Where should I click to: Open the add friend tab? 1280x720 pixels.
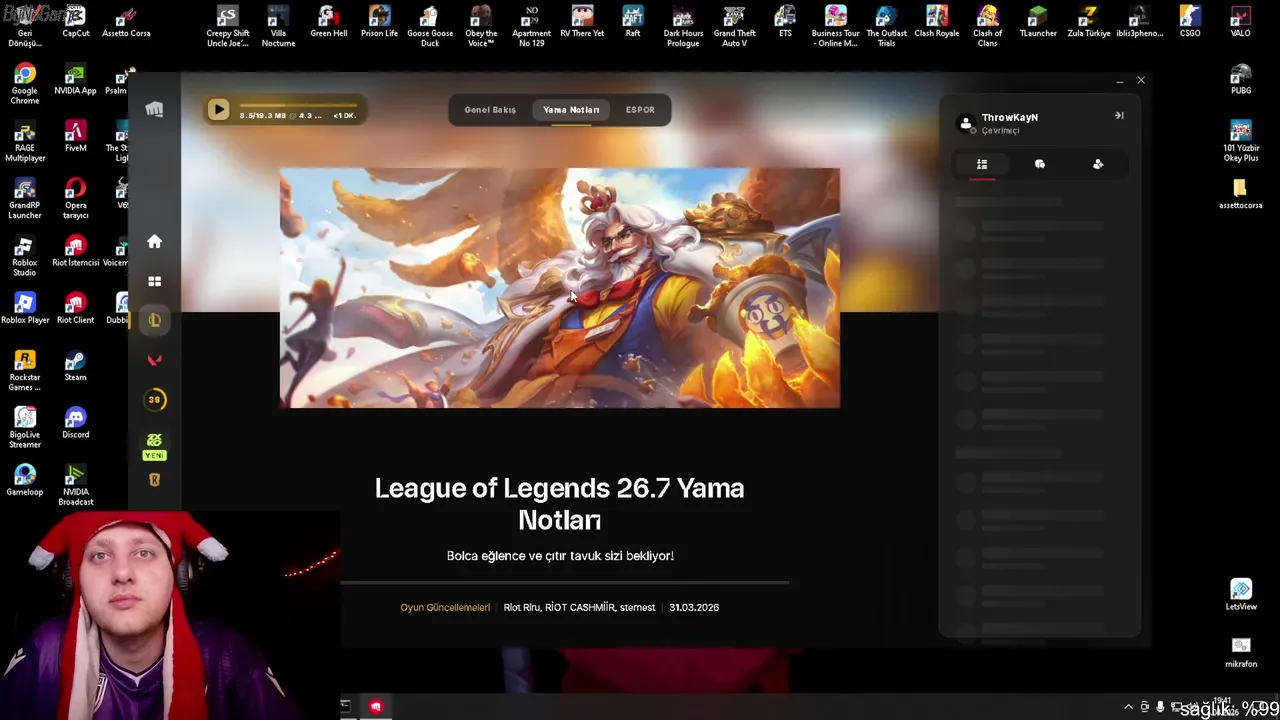tap(1098, 164)
